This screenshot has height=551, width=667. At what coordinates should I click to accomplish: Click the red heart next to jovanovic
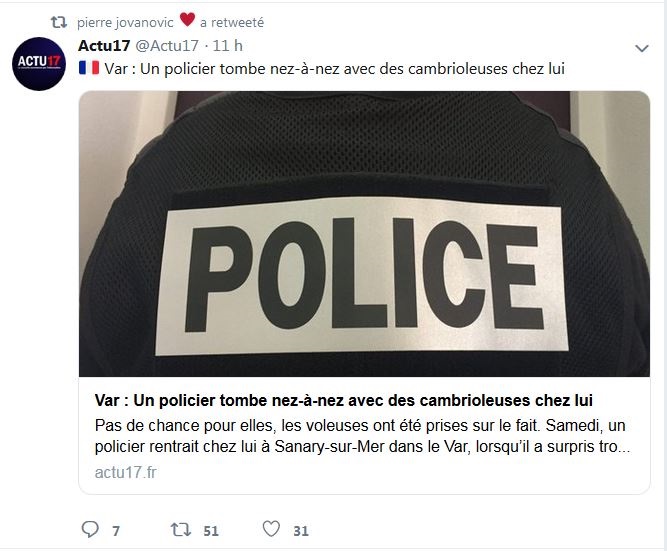tap(187, 20)
